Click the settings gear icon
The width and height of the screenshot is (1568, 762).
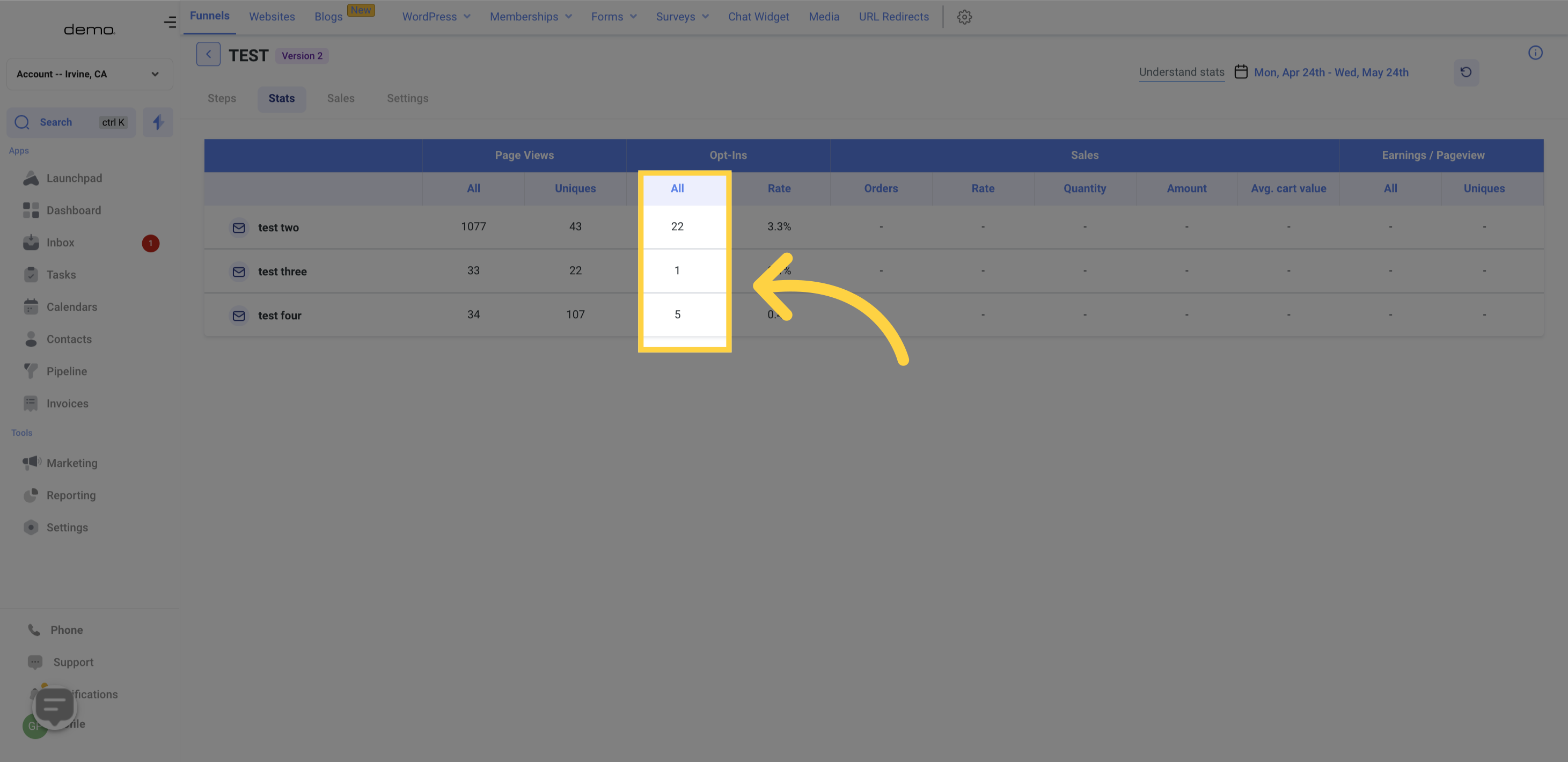964,17
